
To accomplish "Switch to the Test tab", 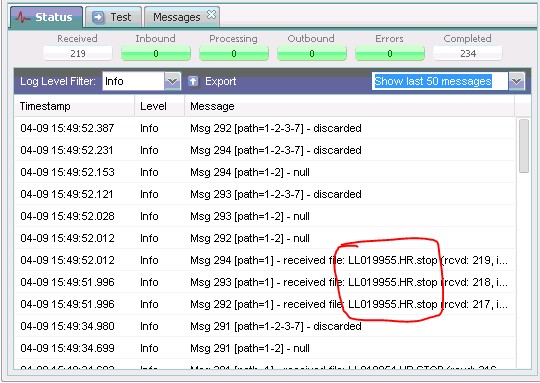I will click(x=113, y=17).
